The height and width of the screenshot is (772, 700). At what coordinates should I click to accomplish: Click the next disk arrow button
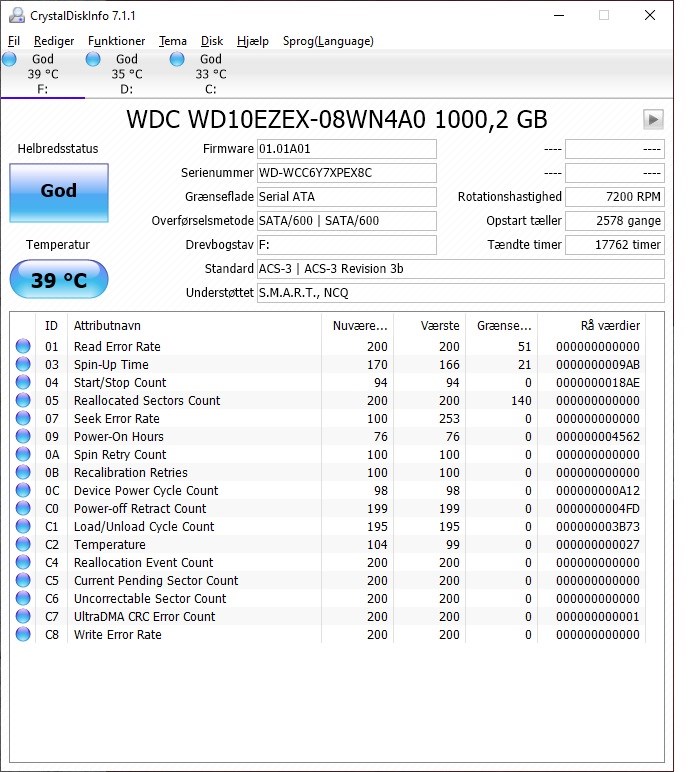coord(653,119)
